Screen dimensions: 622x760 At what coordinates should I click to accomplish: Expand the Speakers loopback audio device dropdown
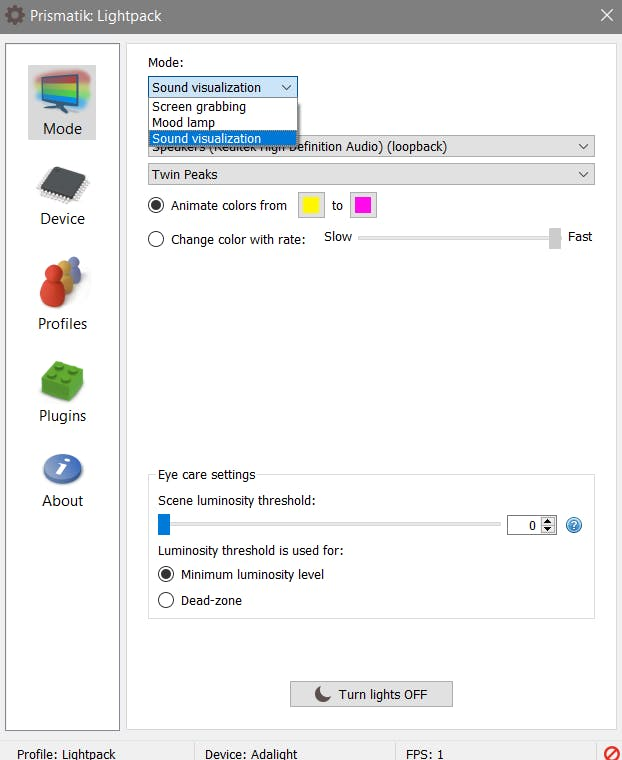click(371, 146)
